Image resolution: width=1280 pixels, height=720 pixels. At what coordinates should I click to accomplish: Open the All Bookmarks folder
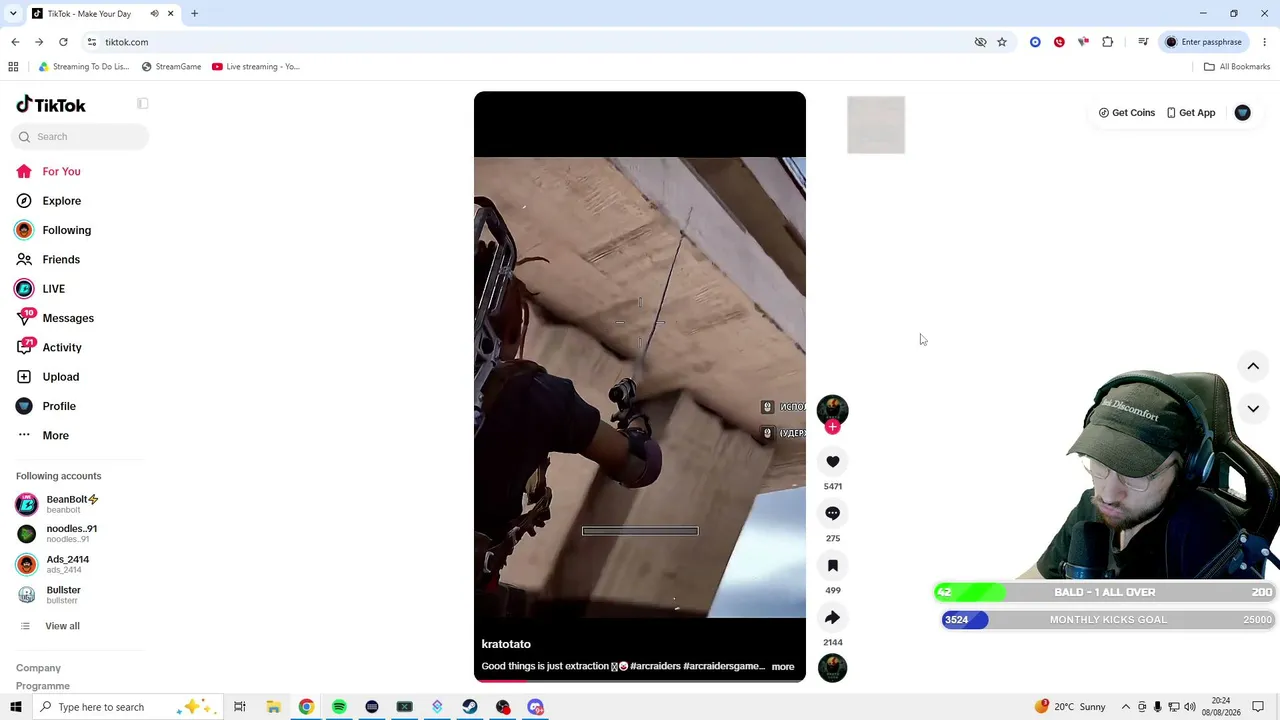(x=1237, y=67)
